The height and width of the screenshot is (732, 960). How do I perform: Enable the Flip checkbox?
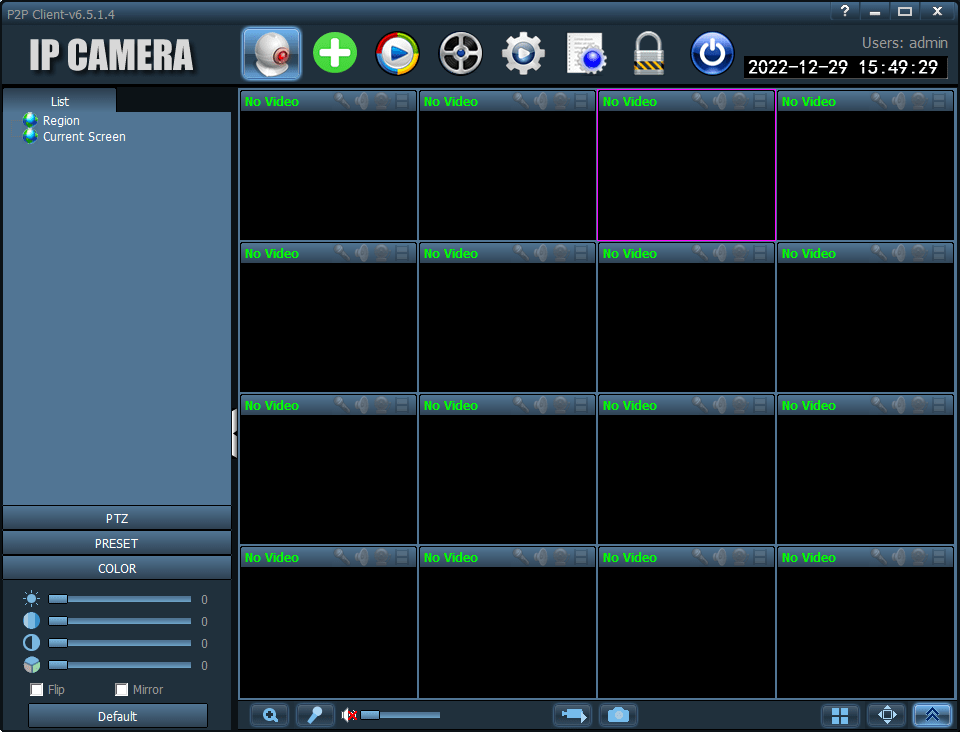coord(37,690)
